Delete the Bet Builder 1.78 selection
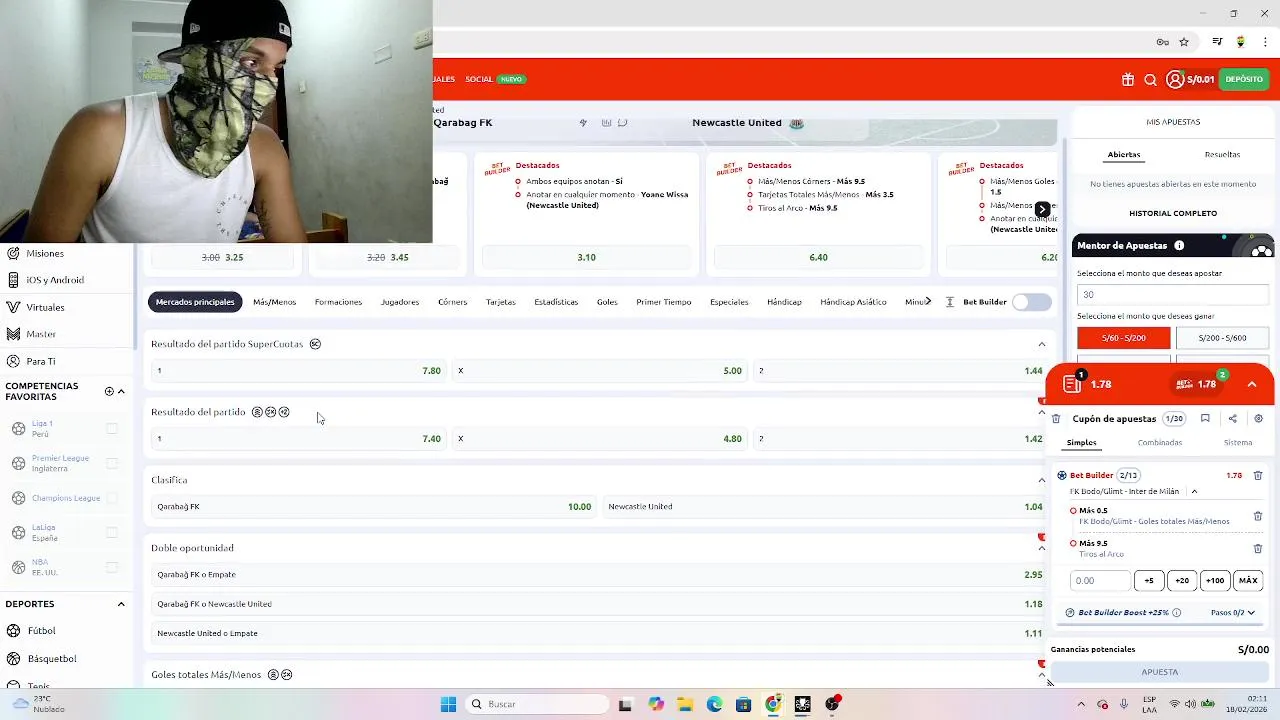 click(1258, 476)
